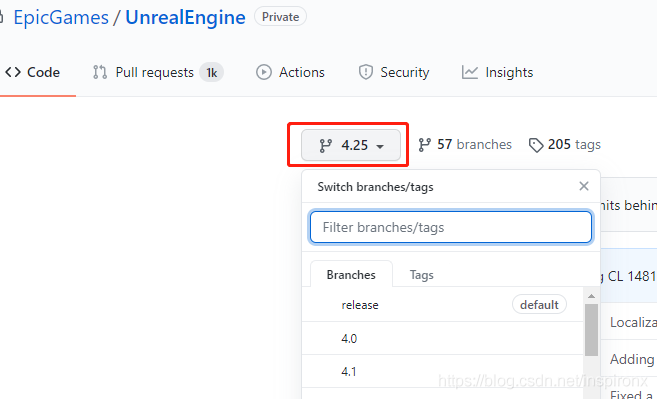Click the pull request icon
657x399 pixels.
point(100,73)
